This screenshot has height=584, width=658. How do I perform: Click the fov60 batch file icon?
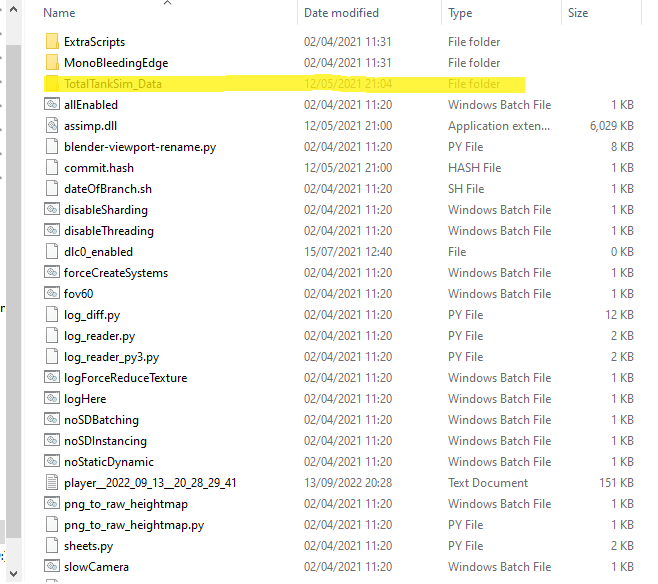tap(53, 294)
